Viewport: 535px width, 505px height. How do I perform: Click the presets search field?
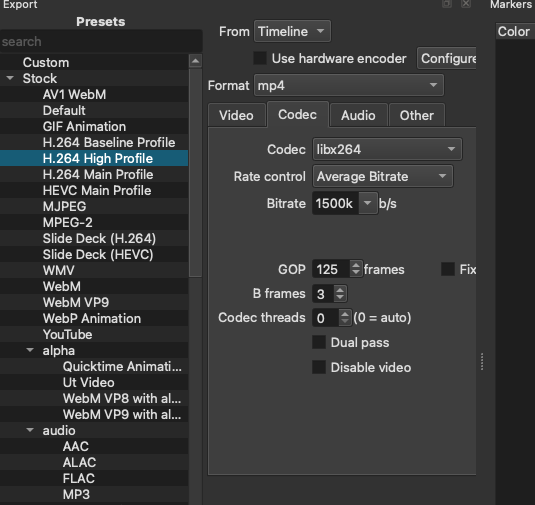pyautogui.click(x=101, y=42)
